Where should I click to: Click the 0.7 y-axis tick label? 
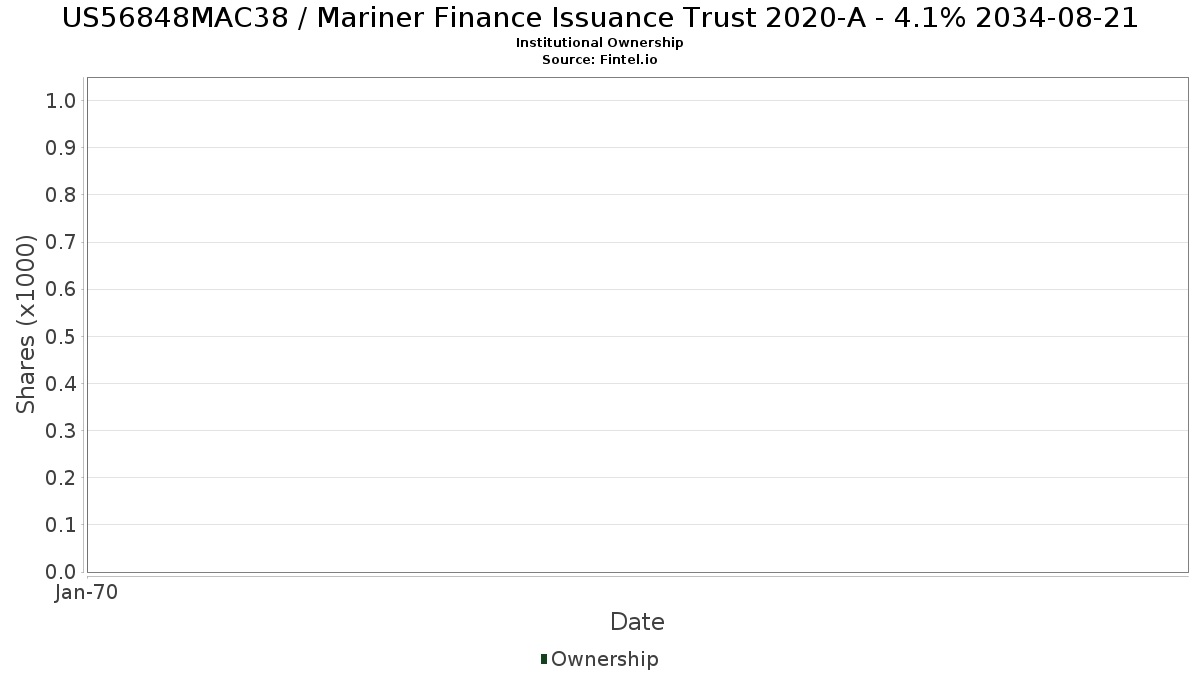tap(61, 242)
